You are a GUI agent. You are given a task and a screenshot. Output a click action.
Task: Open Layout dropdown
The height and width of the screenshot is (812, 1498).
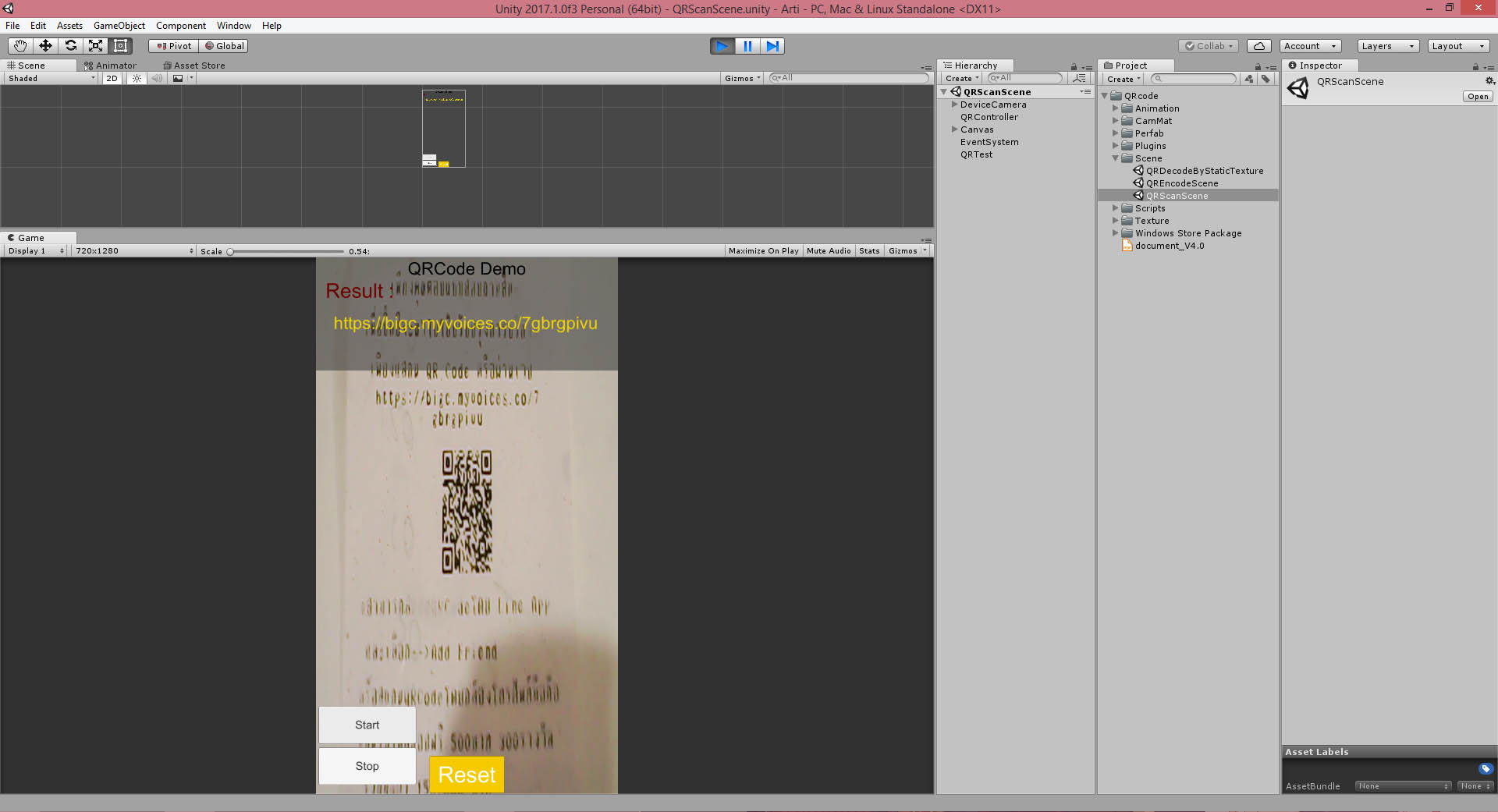[x=1458, y=46]
